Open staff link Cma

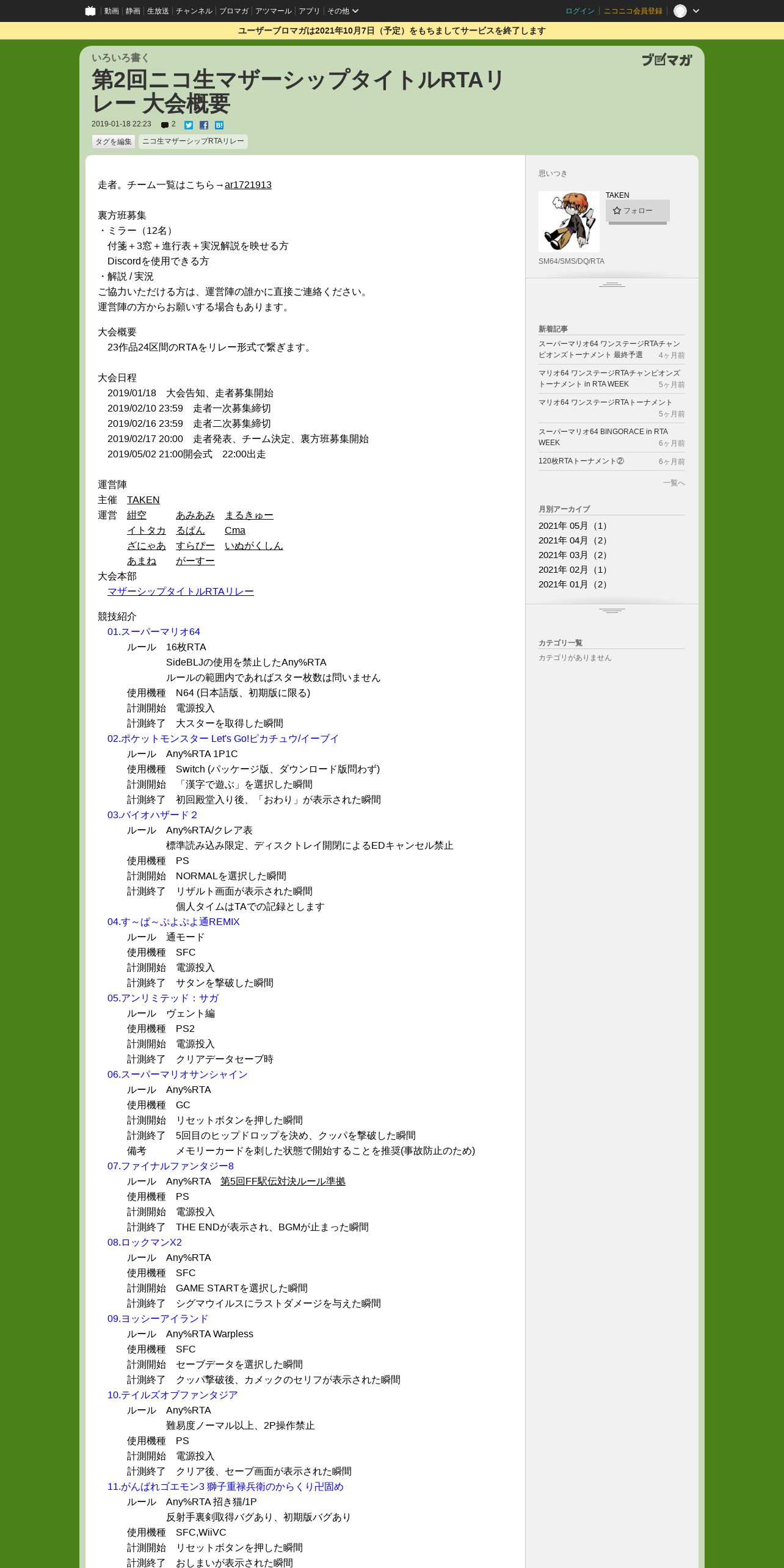click(x=235, y=531)
